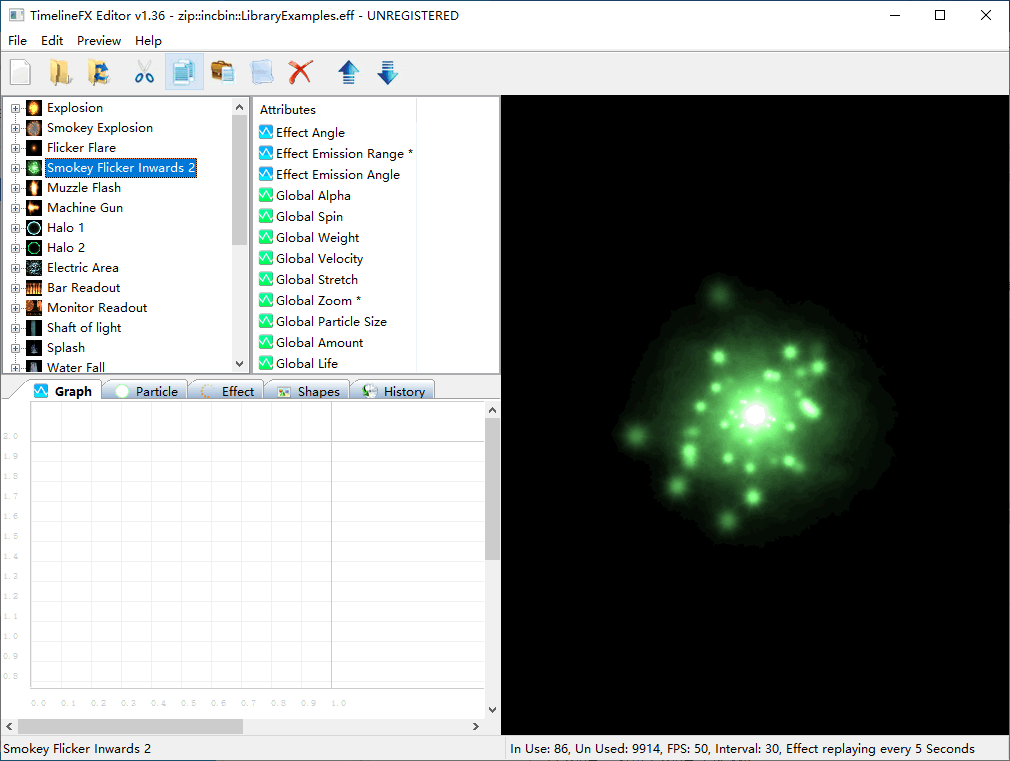This screenshot has height=761, width=1010.
Task: Select the Global Alpha attribute
Action: coord(313,196)
